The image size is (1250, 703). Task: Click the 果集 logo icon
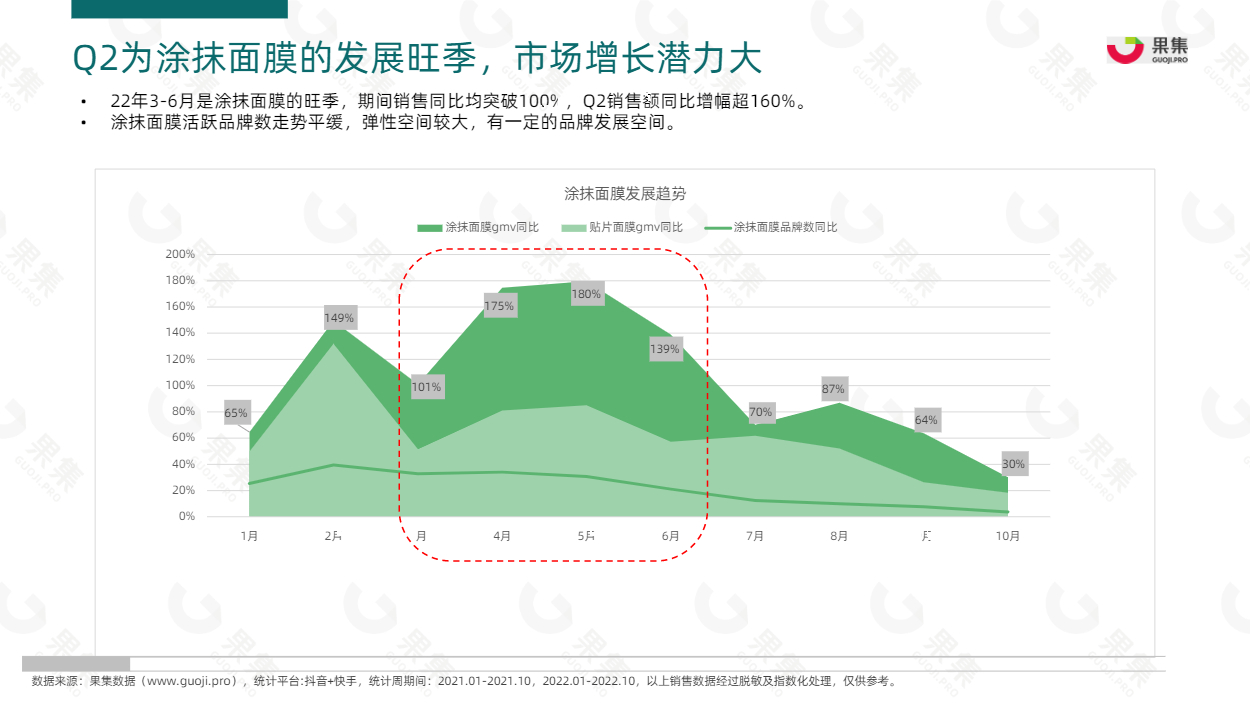coord(1125,50)
